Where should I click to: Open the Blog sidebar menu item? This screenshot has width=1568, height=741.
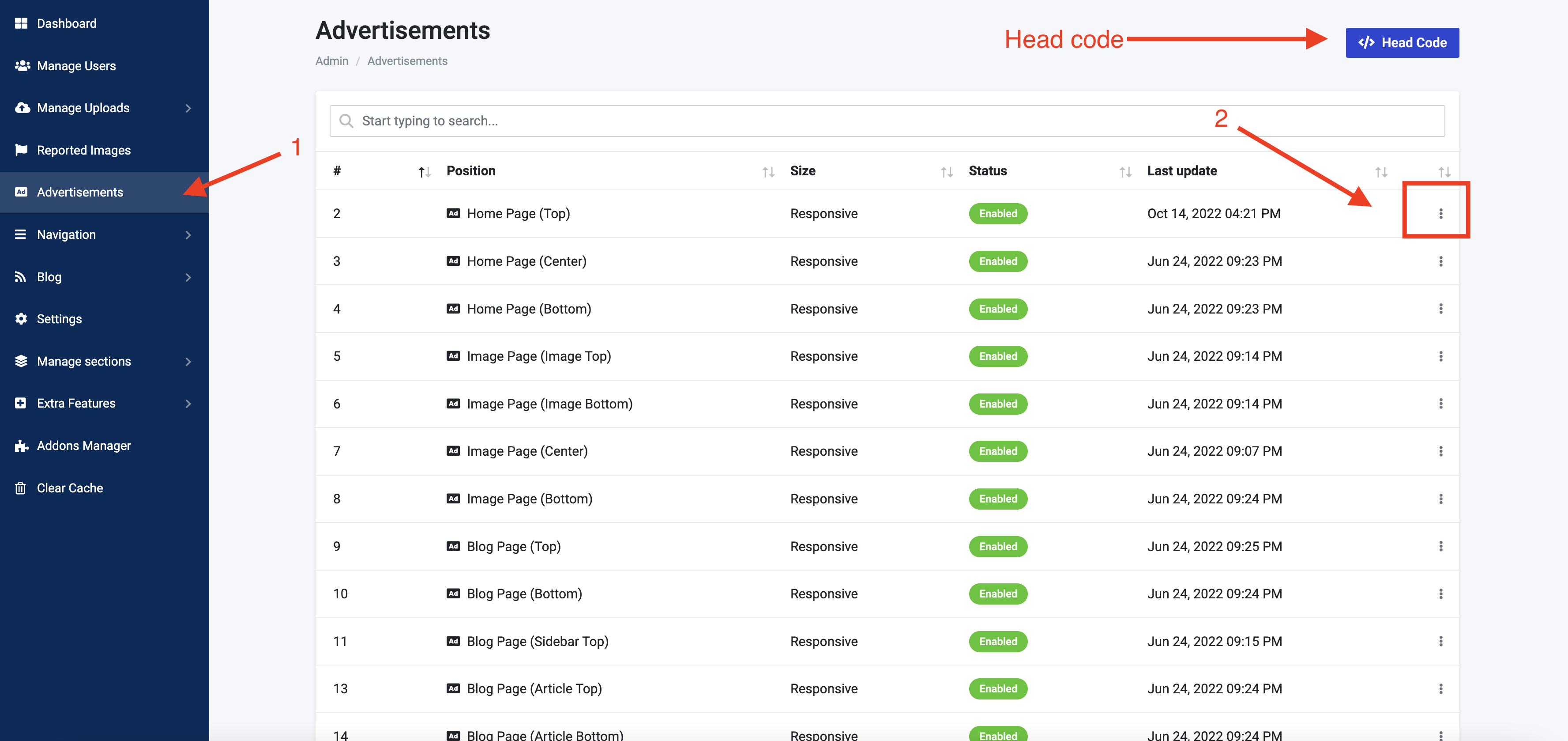click(49, 277)
